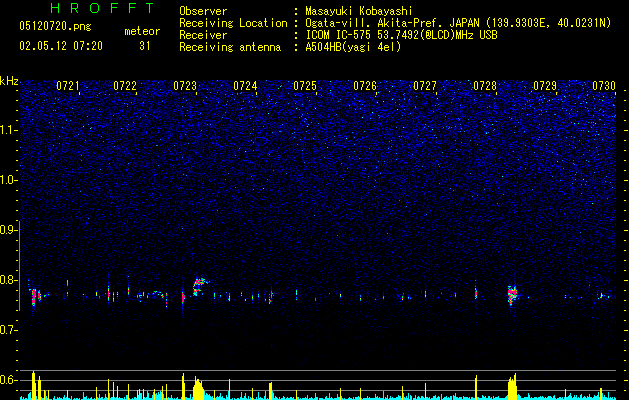Click the 0723 time marker
629x400 pixels.
(185, 85)
